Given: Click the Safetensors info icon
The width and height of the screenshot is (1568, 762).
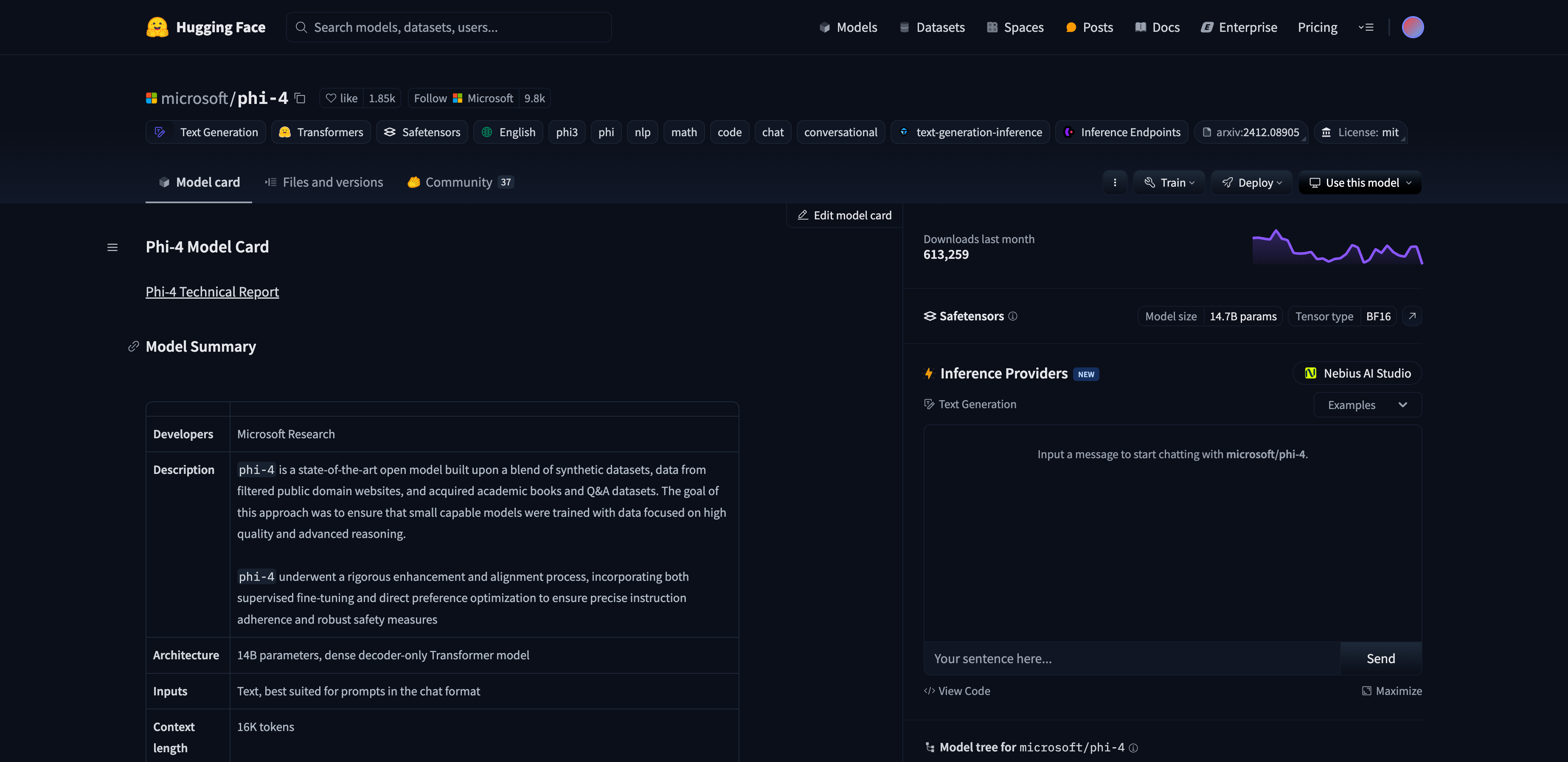Looking at the screenshot, I should 1013,316.
